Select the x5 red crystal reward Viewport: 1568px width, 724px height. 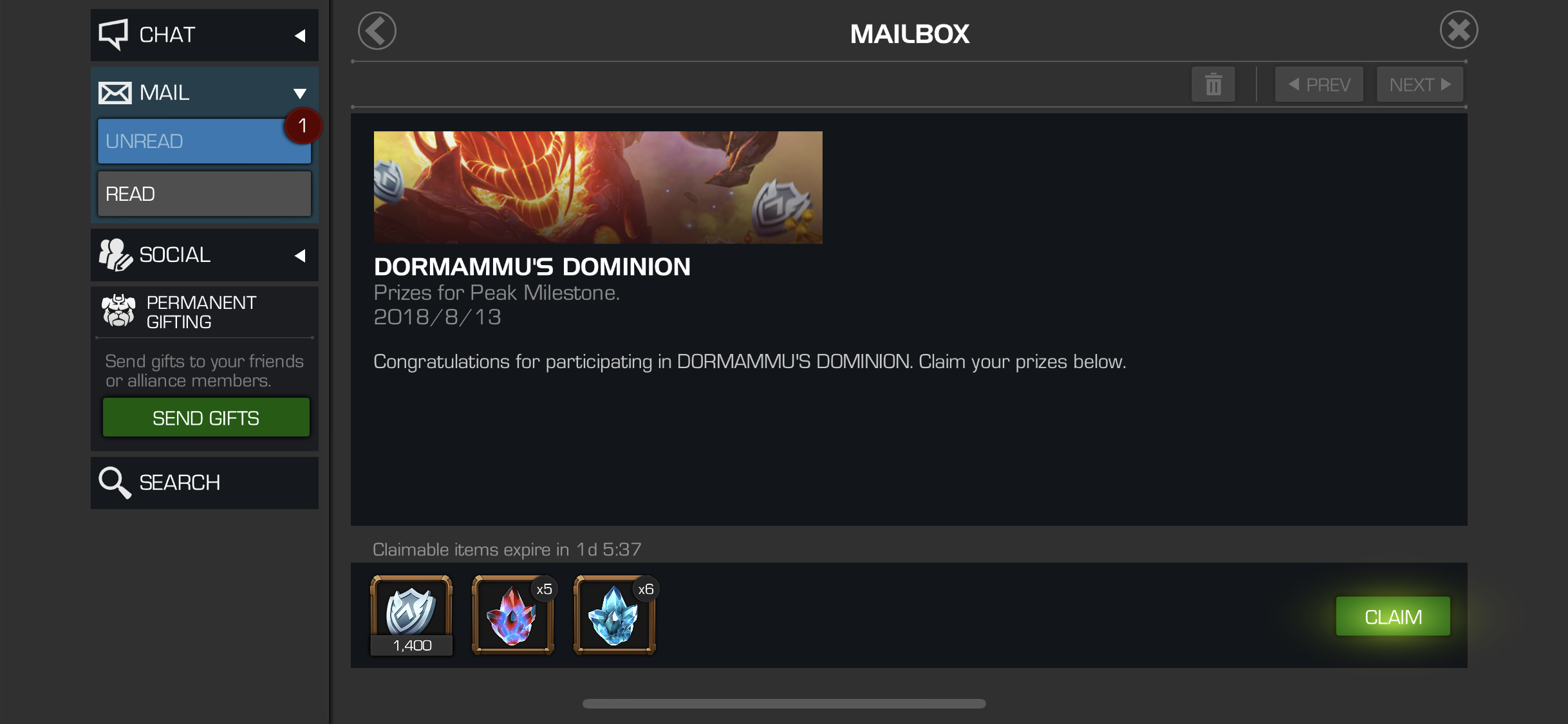[x=513, y=616]
